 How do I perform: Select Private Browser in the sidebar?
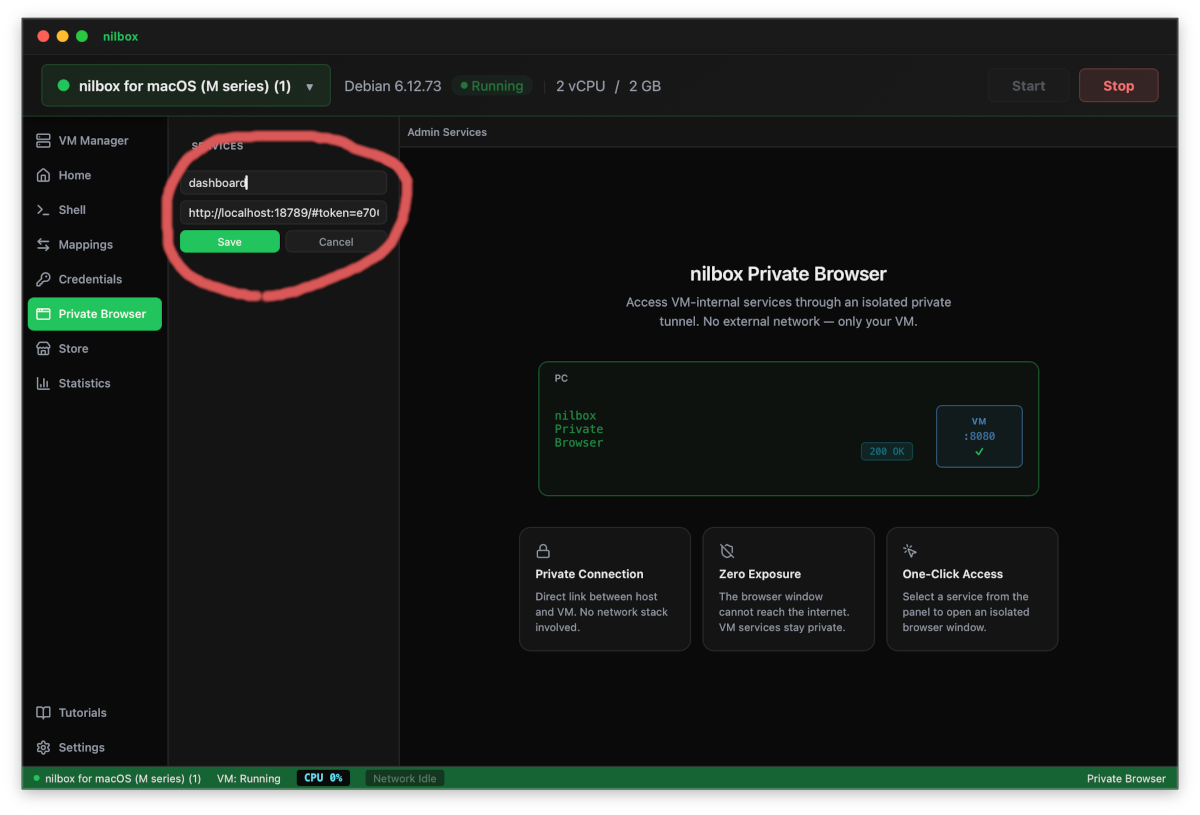click(x=94, y=314)
